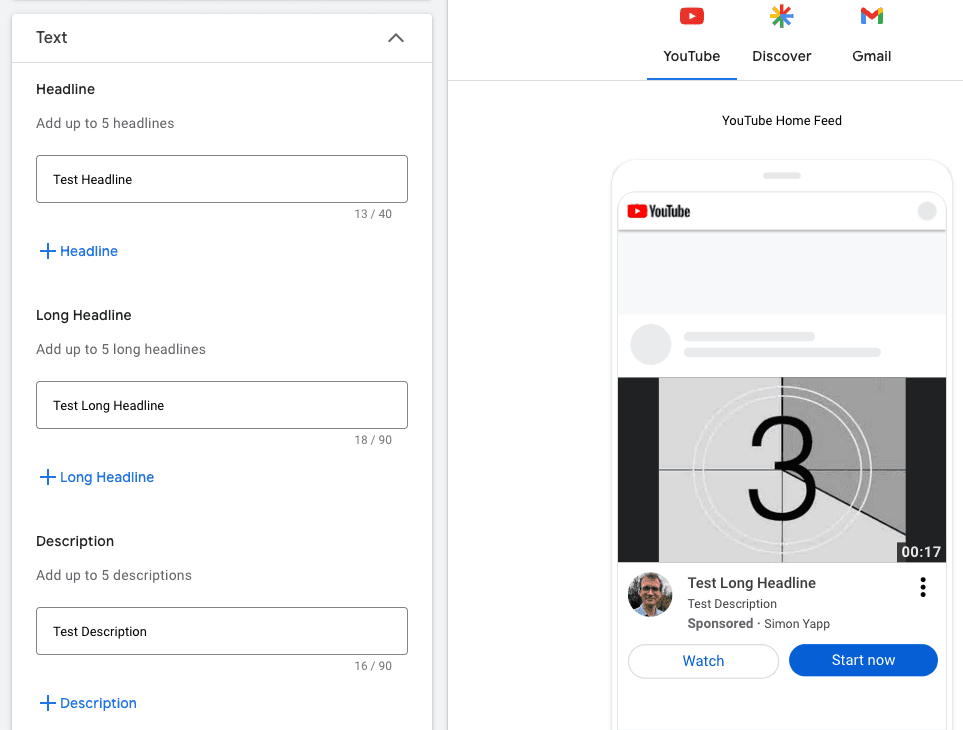Open the YouTube preview tab
Screen dimensions: 963x730
pyautogui.click(x=692, y=41)
